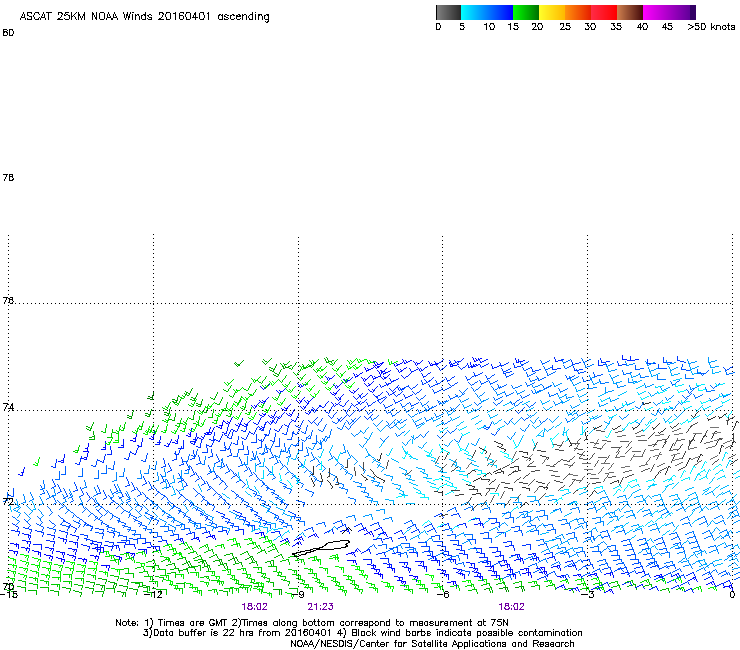This screenshot has height=650, width=740.
Task: Click the legend value '20'
Action: (x=537, y=27)
